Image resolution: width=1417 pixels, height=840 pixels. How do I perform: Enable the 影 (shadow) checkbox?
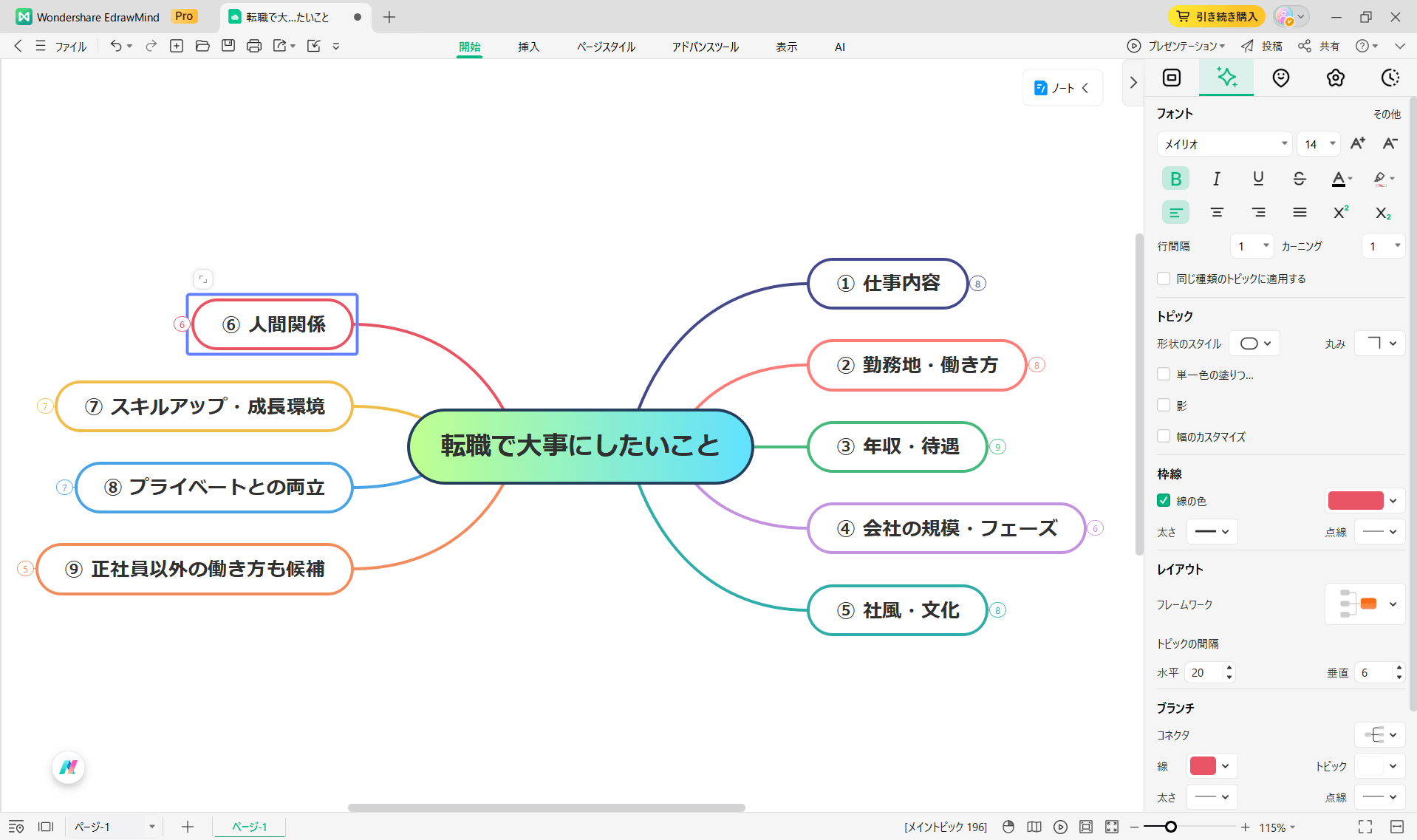tap(1164, 405)
